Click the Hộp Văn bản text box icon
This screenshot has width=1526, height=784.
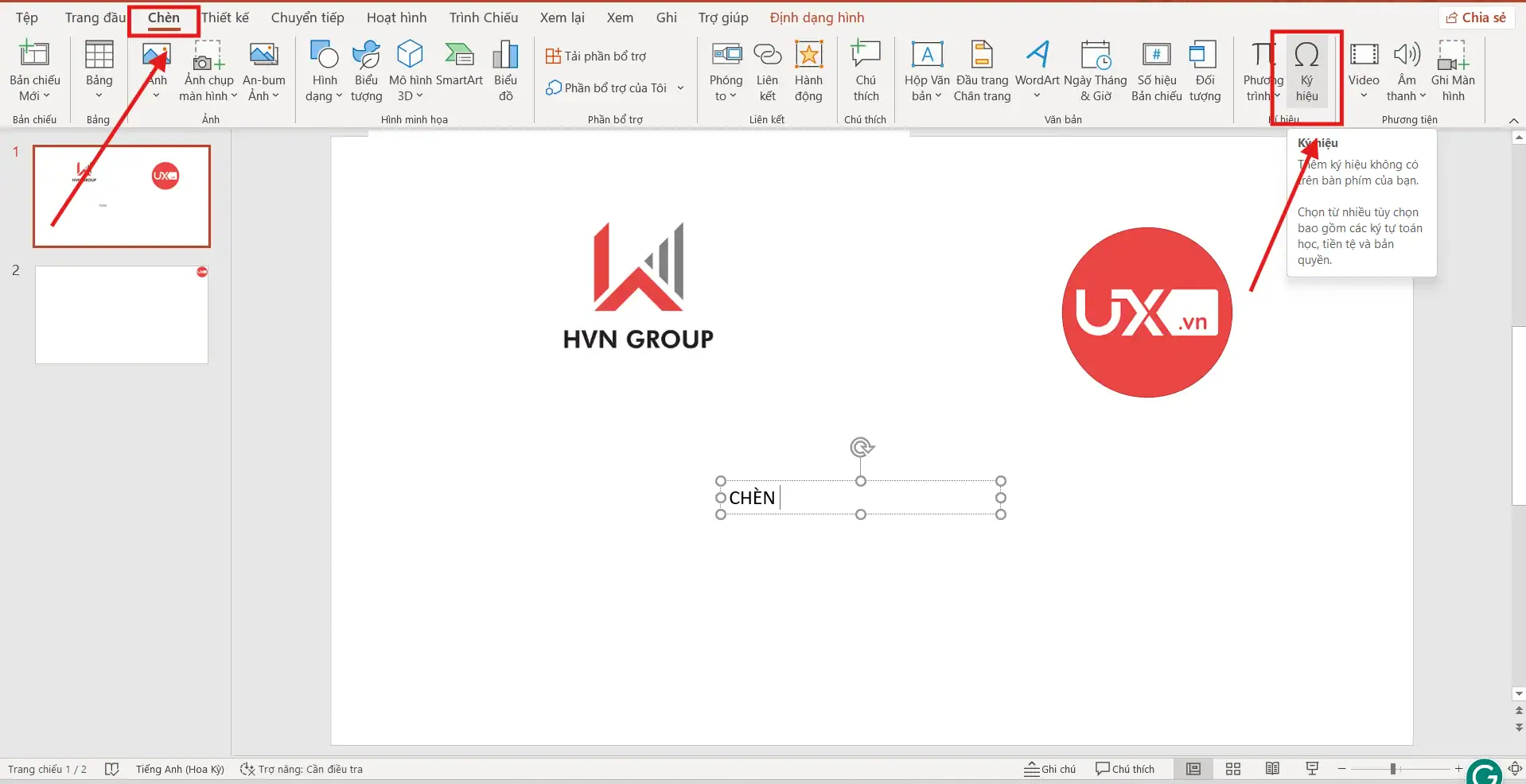[927, 72]
